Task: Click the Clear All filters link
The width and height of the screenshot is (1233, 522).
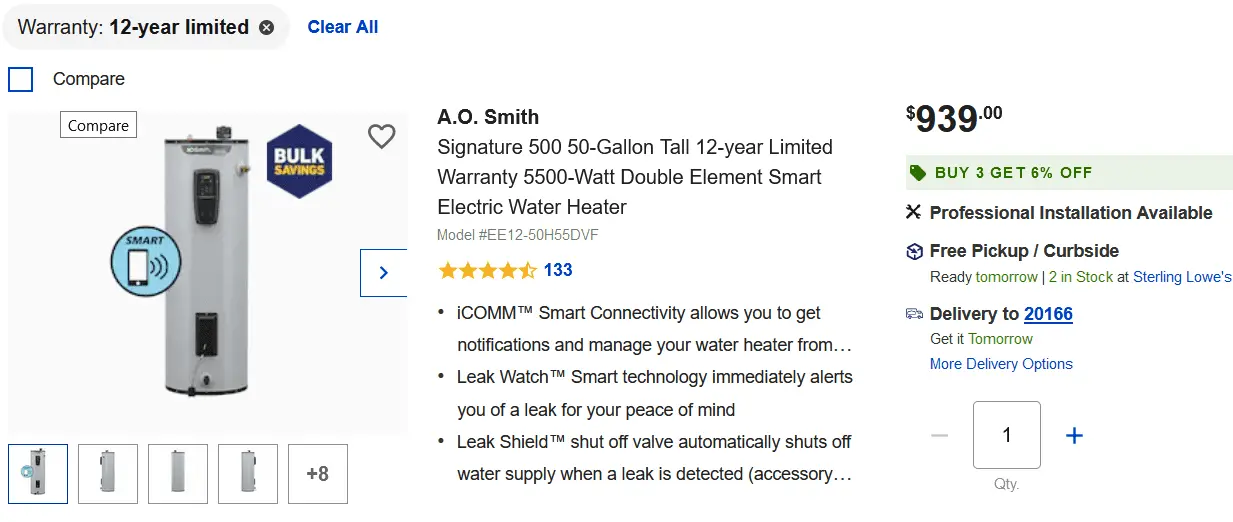Action: 342,27
